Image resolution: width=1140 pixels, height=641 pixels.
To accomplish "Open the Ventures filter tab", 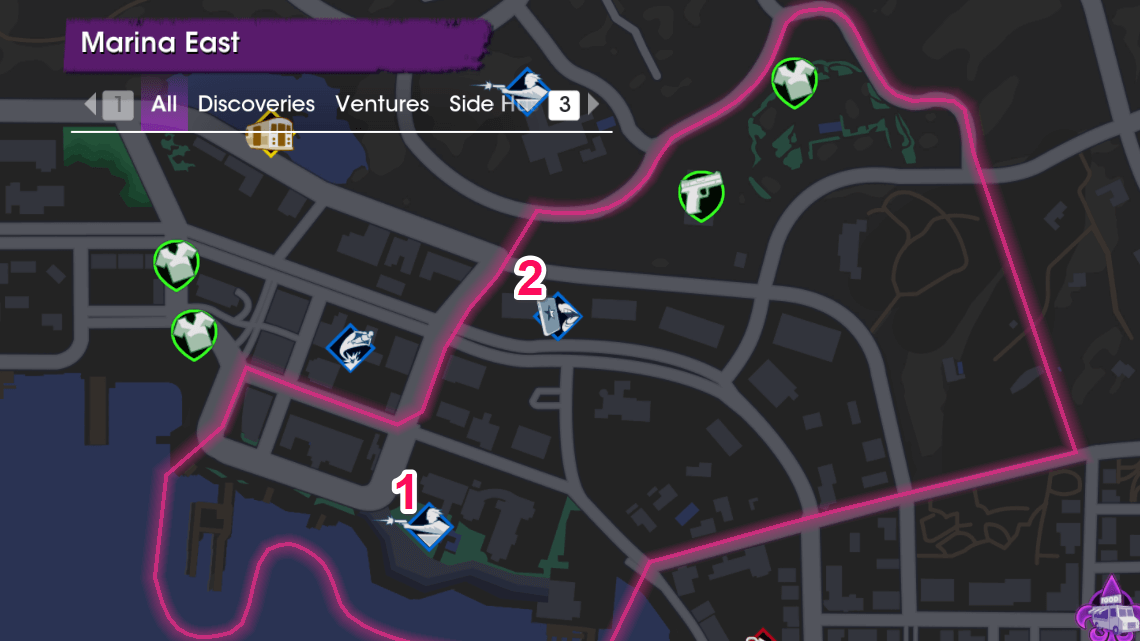I will point(382,104).
